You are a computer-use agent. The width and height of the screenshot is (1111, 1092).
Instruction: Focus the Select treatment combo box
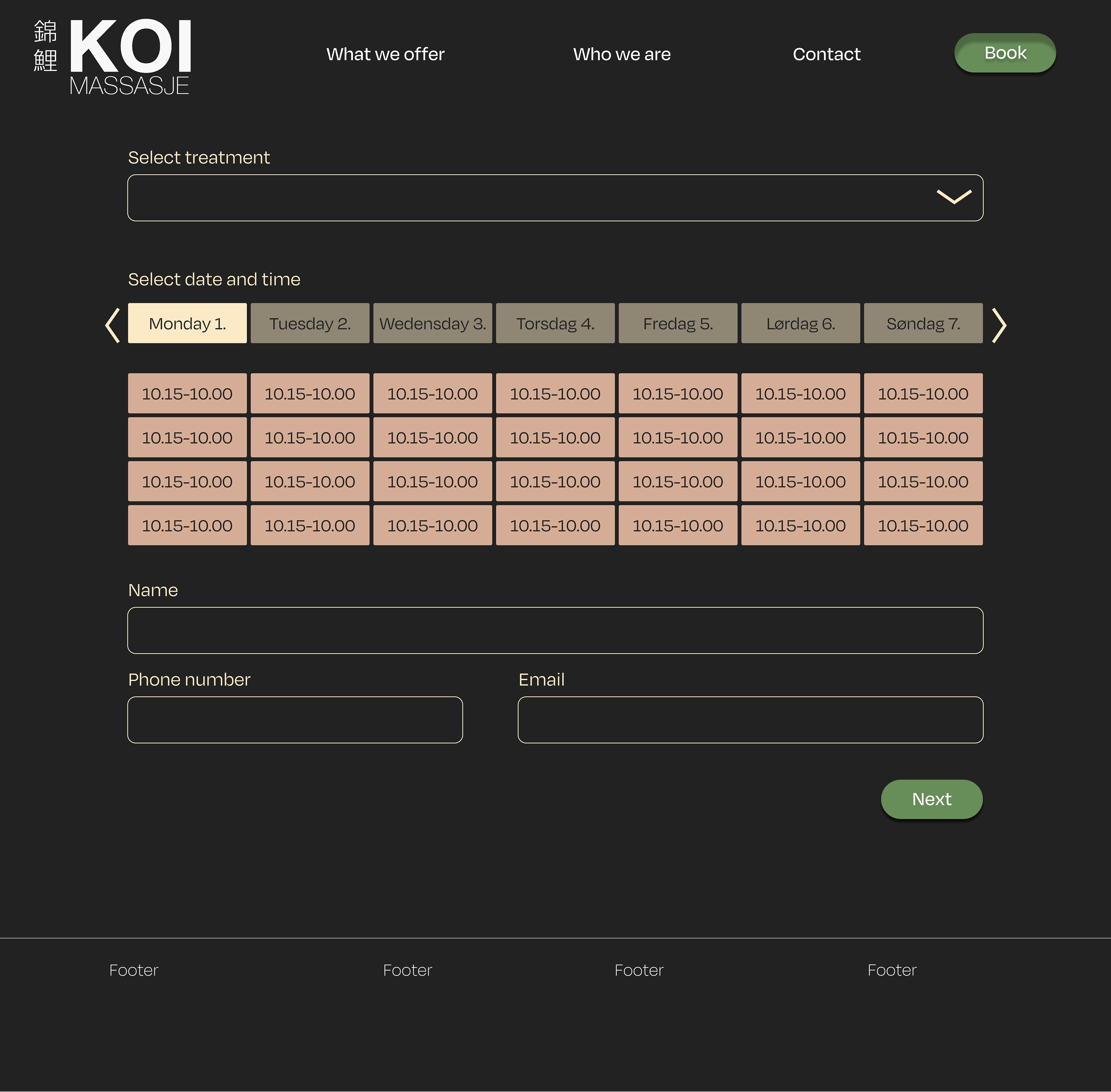(x=555, y=197)
